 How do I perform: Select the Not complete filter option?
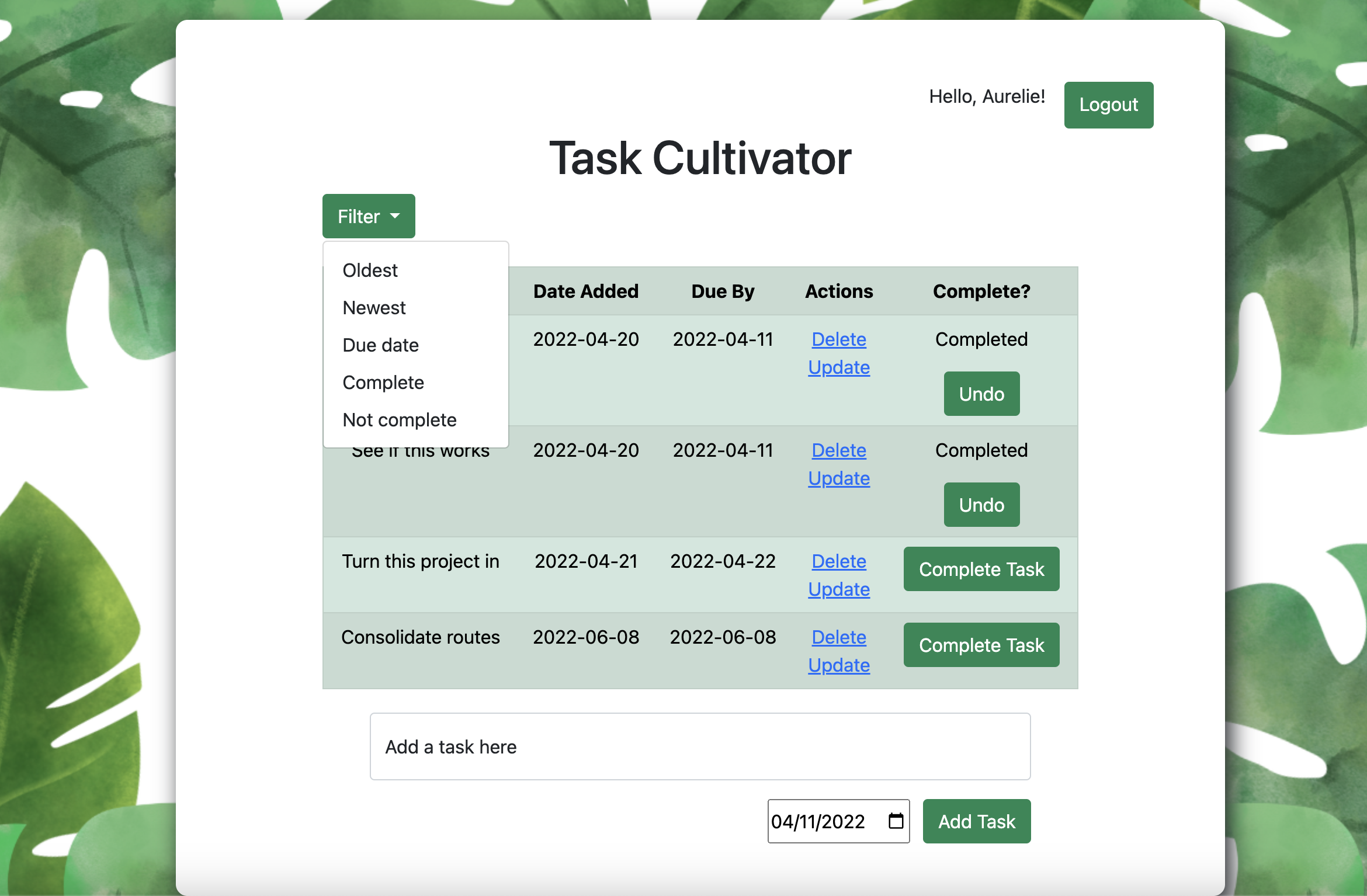click(400, 420)
